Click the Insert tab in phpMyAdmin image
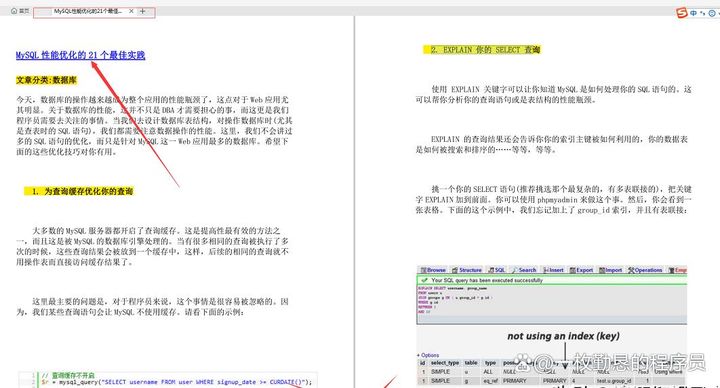 (x=553, y=270)
